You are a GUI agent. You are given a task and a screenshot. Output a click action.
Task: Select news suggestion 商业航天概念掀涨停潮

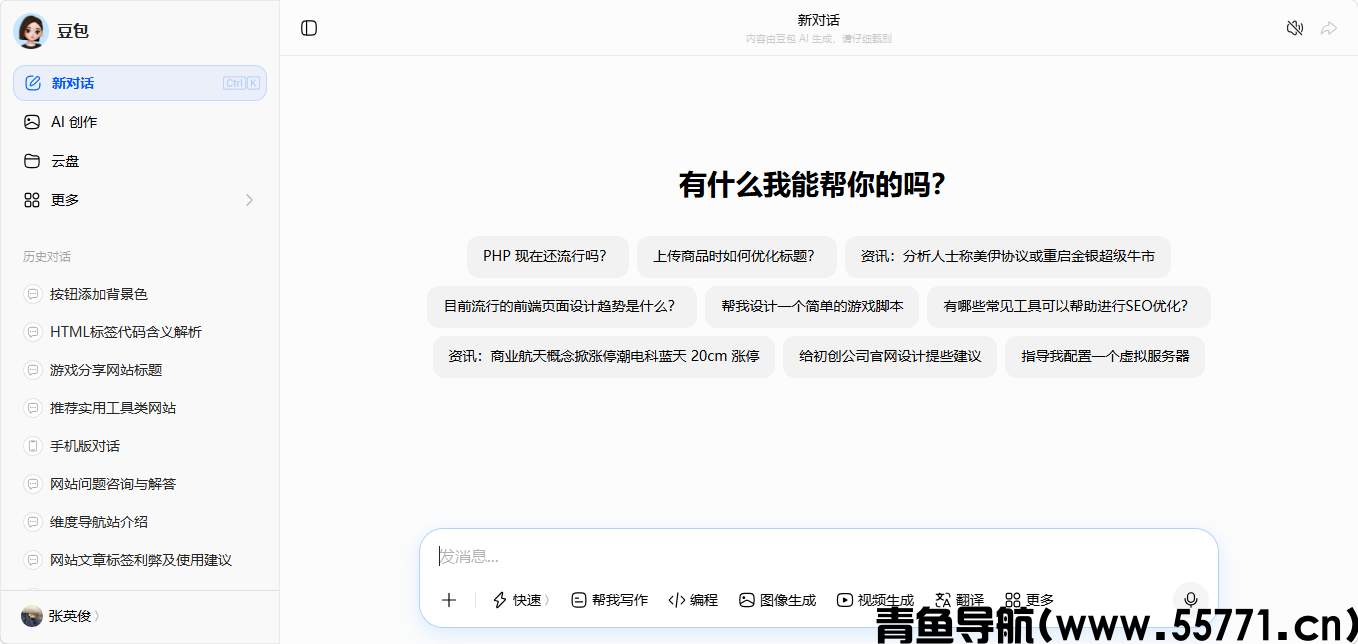coord(604,357)
